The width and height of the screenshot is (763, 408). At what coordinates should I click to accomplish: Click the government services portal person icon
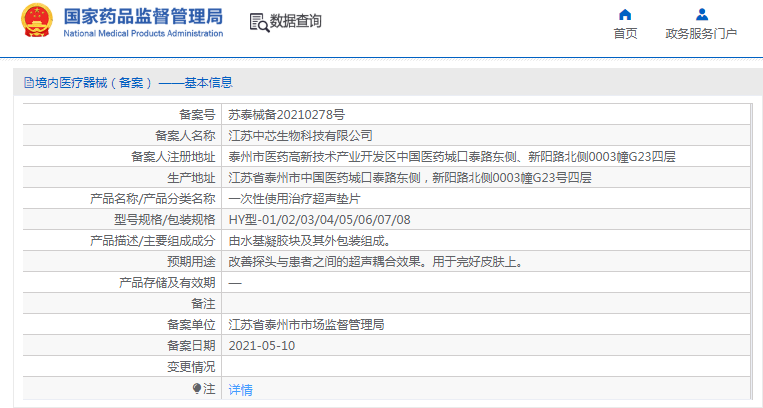coord(701,15)
